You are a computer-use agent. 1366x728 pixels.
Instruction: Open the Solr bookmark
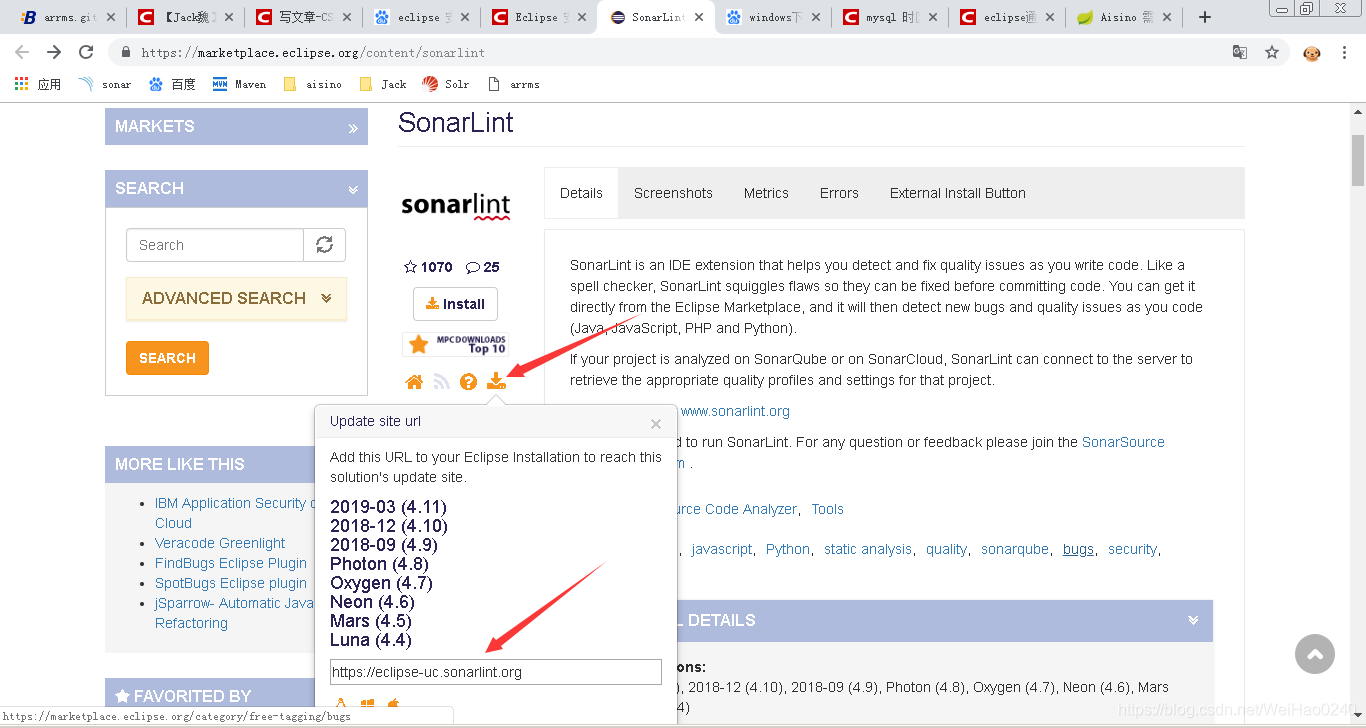445,84
